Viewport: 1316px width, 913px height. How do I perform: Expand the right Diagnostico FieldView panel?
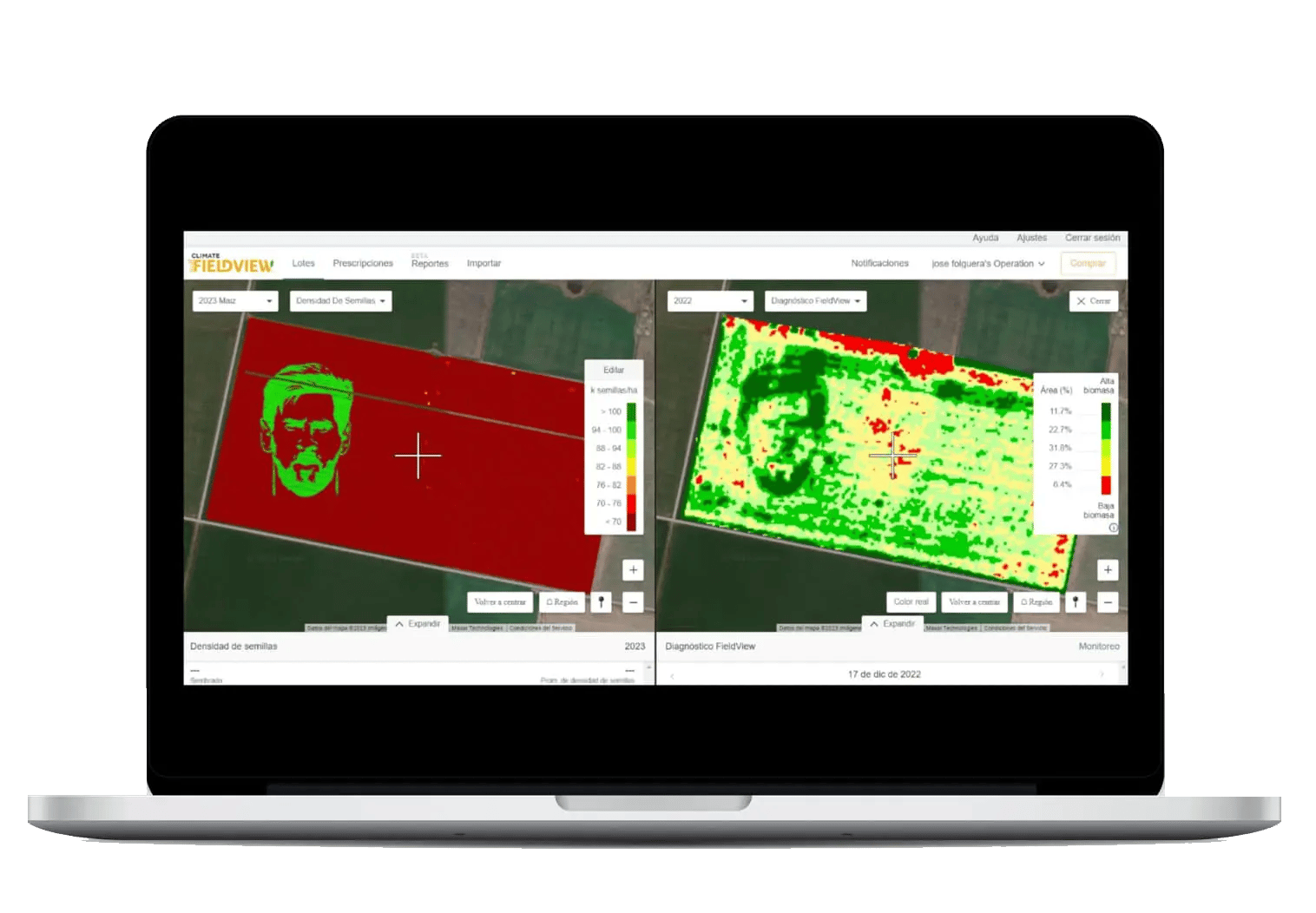(892, 624)
